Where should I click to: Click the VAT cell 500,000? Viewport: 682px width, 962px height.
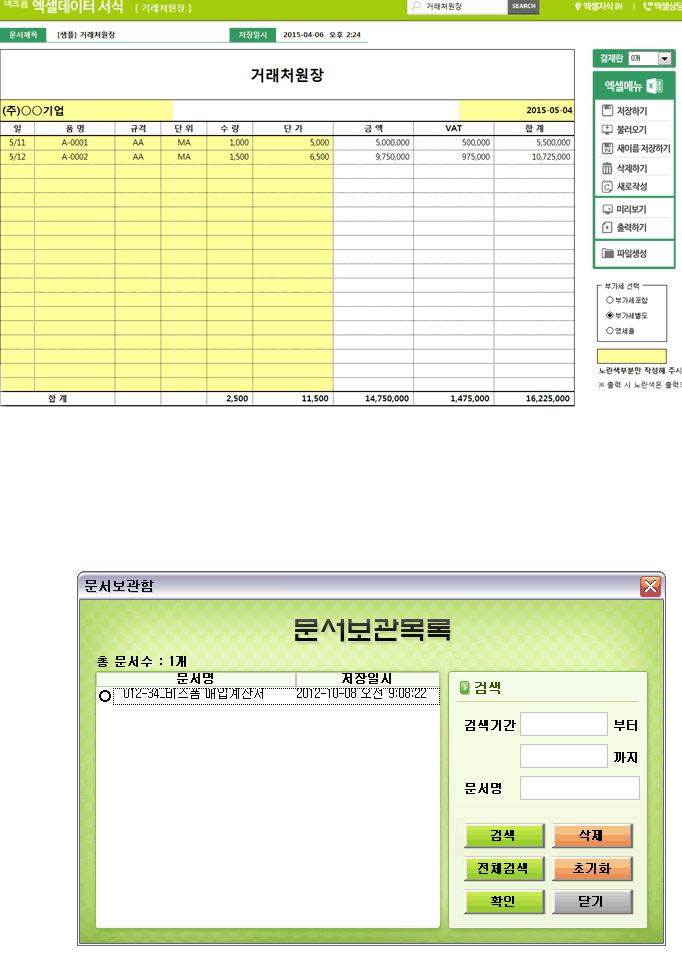click(454, 142)
